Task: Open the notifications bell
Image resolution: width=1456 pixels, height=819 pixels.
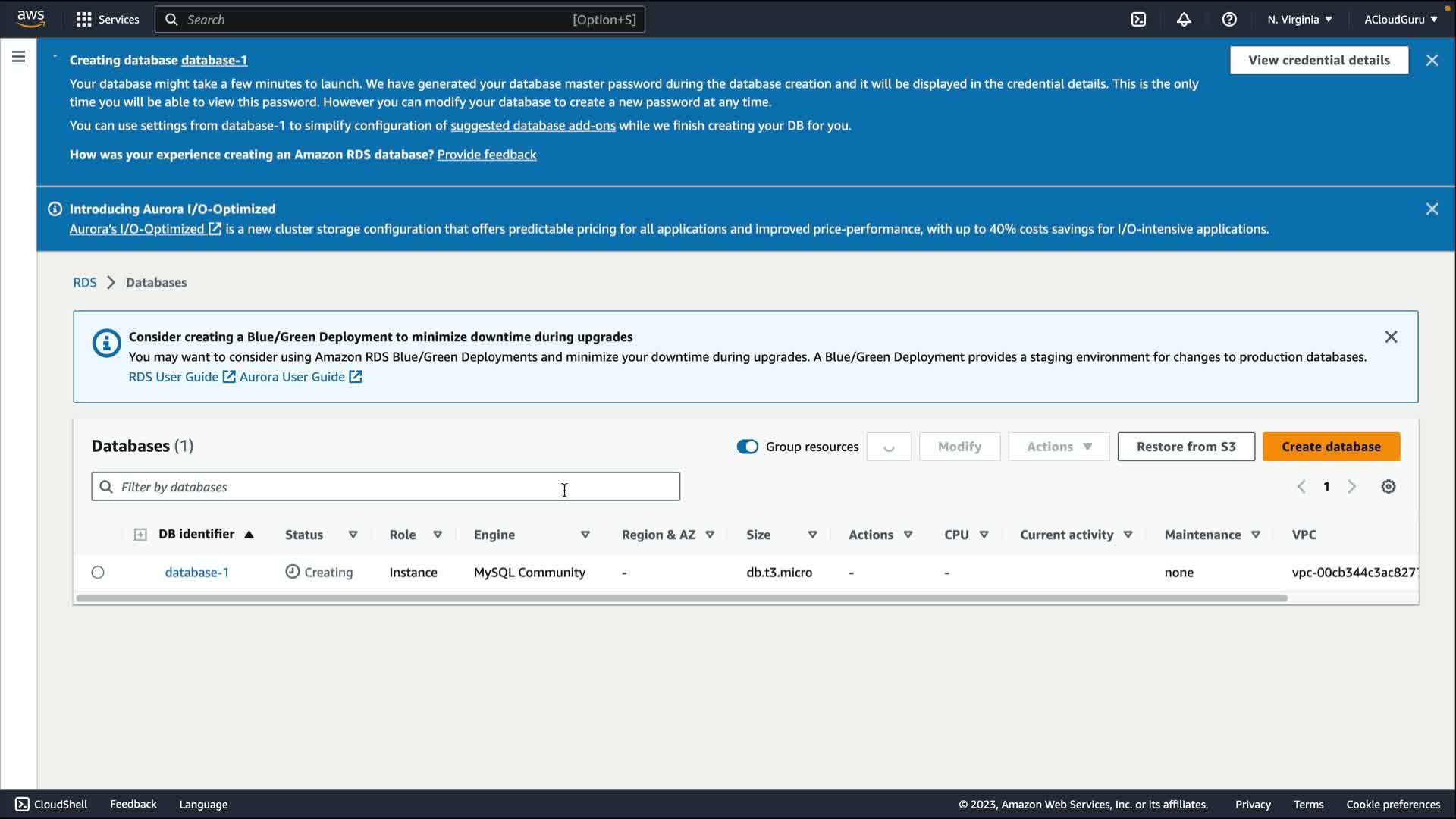Action: tap(1184, 20)
